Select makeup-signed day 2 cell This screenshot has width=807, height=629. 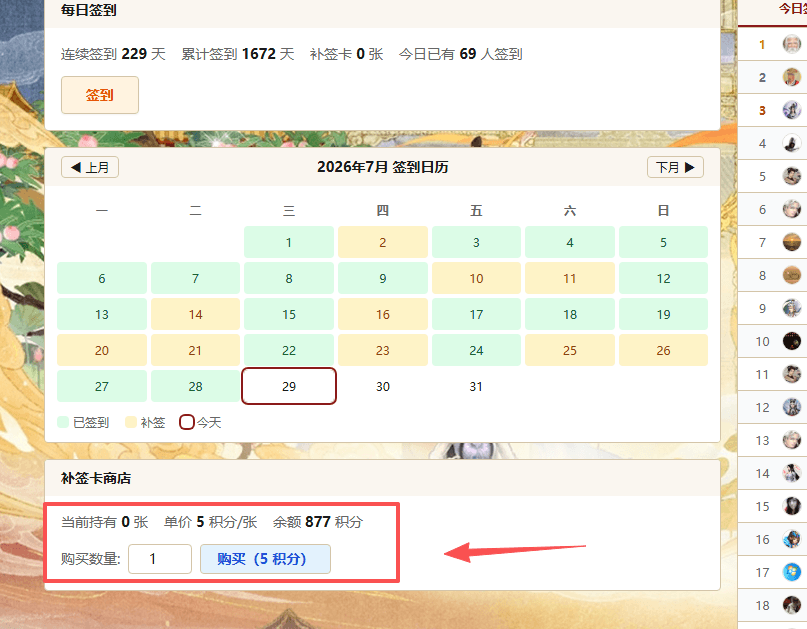[382, 242]
